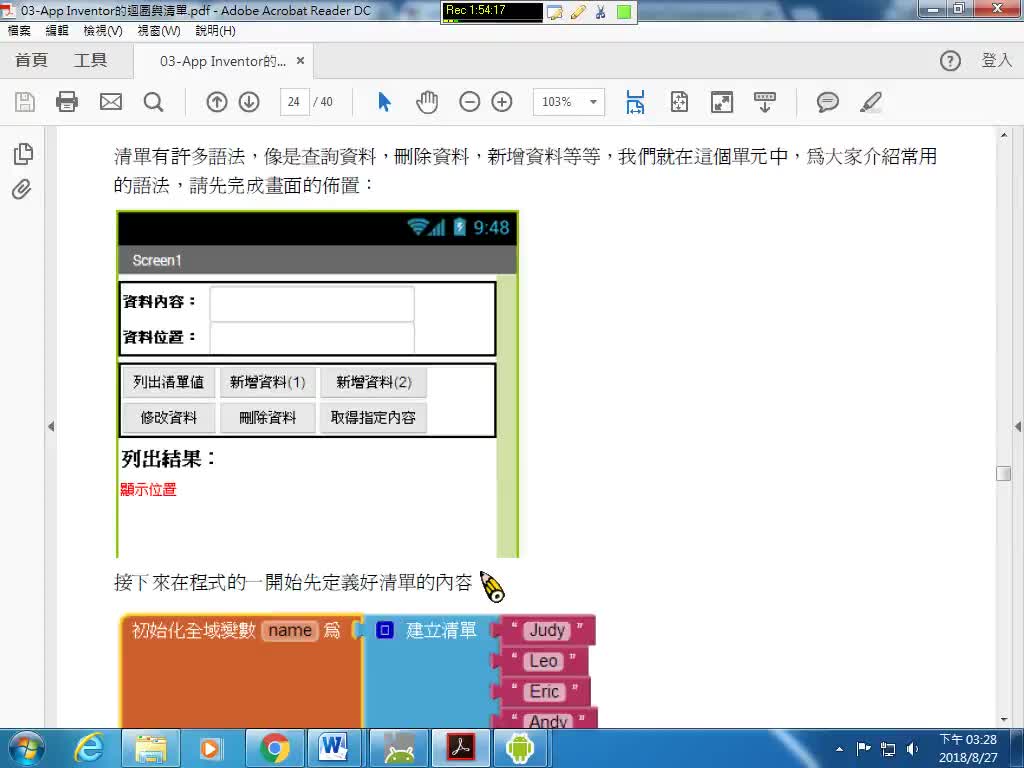Activate the Hand pan tool
This screenshot has height=768, width=1024.
[x=426, y=102]
